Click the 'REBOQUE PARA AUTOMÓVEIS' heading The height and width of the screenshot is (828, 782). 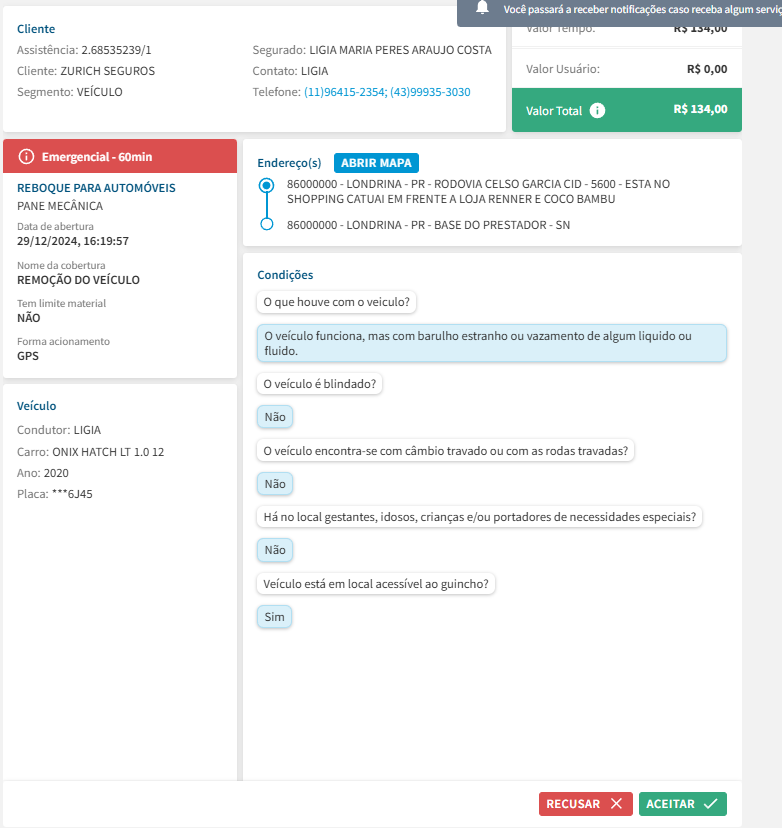[x=96, y=188]
